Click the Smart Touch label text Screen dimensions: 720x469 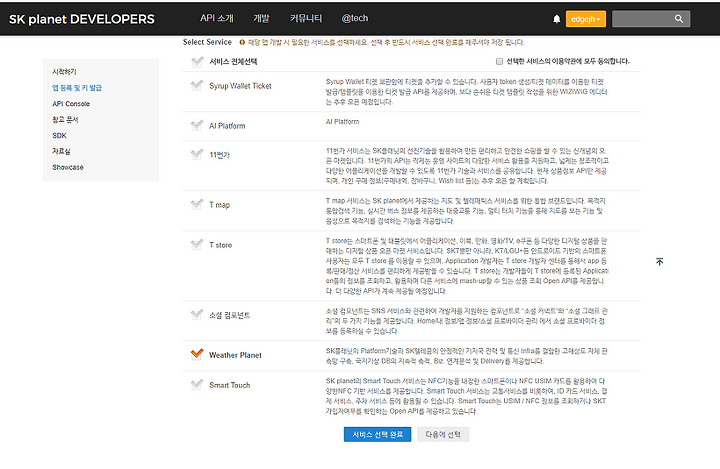(230, 385)
